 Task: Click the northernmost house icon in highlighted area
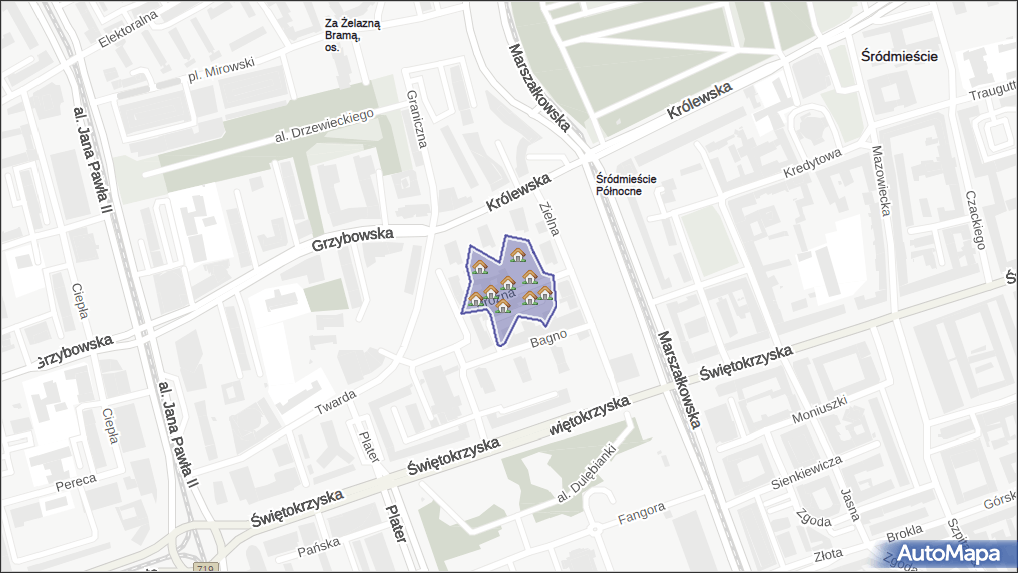[x=517, y=254]
